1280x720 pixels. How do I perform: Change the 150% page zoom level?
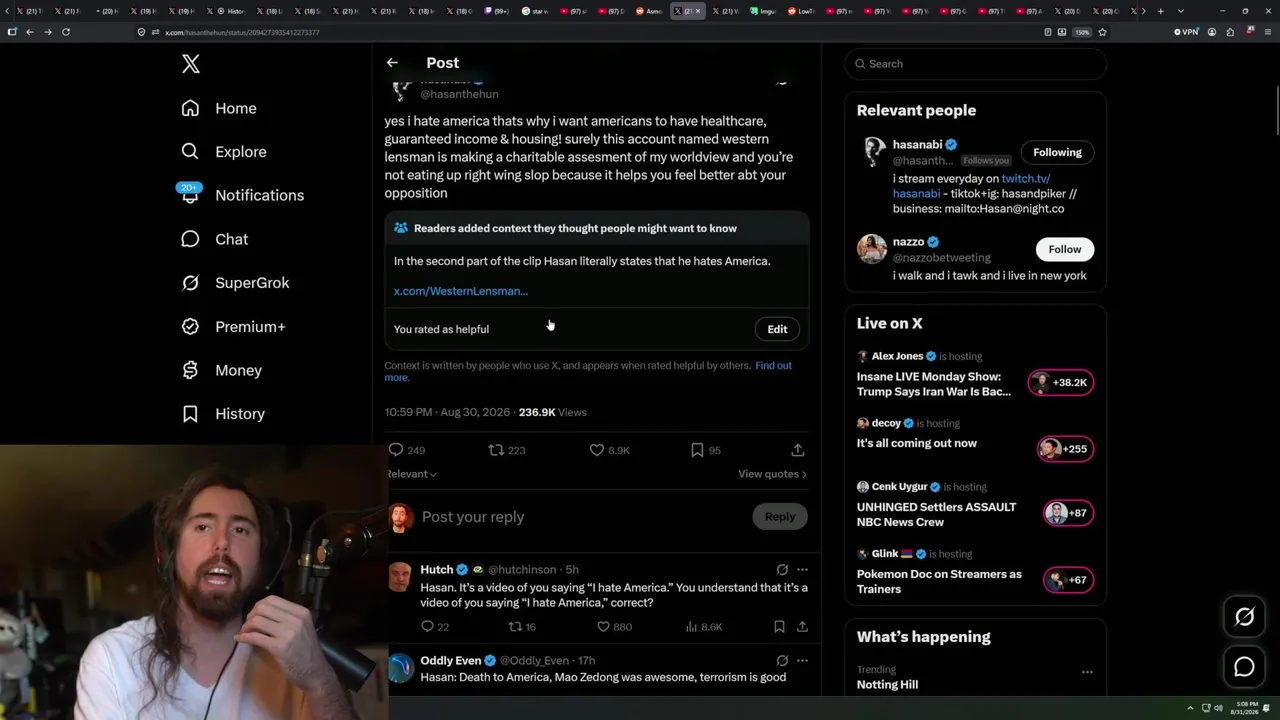(1082, 32)
